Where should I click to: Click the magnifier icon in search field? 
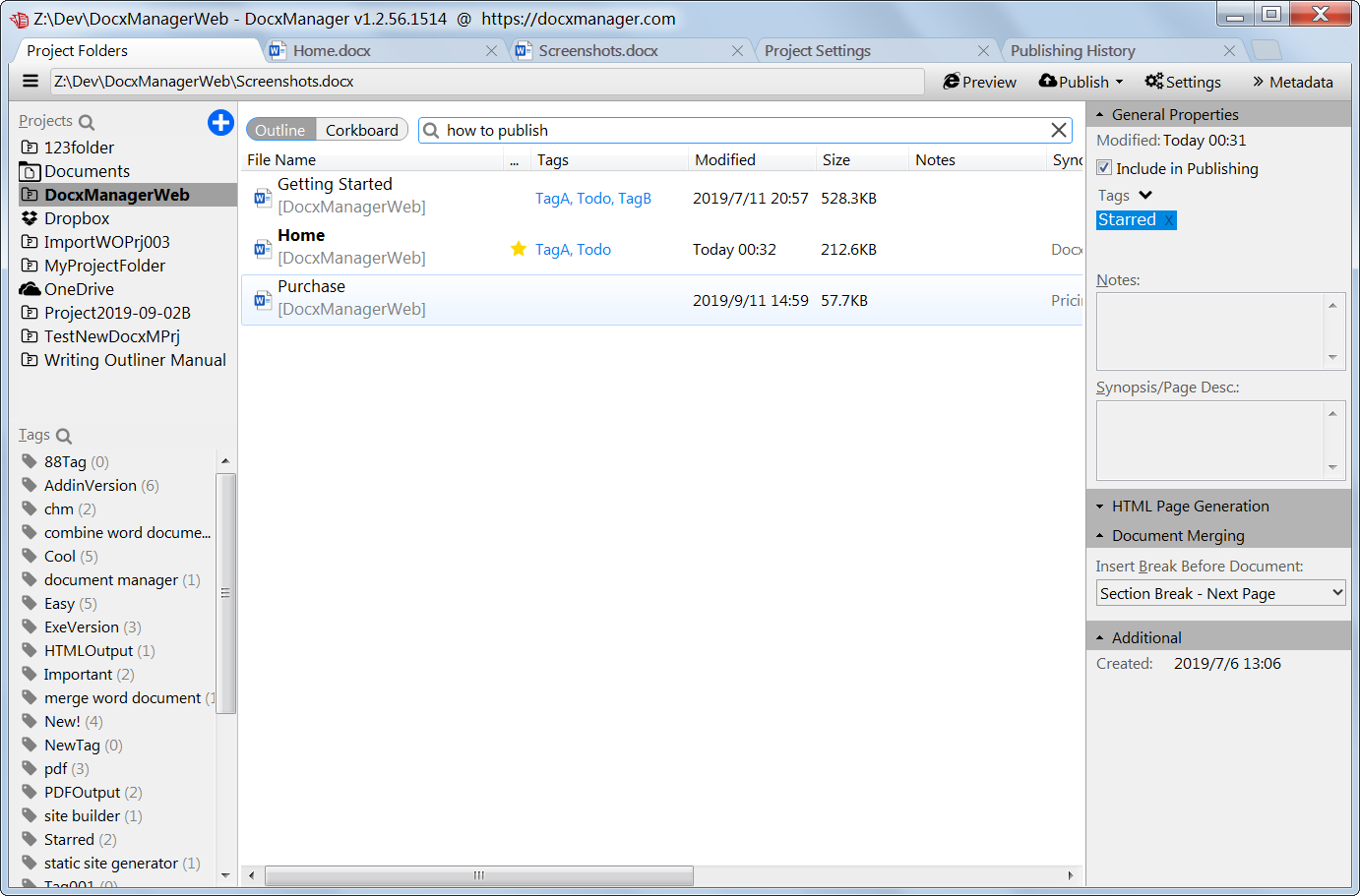tap(431, 130)
